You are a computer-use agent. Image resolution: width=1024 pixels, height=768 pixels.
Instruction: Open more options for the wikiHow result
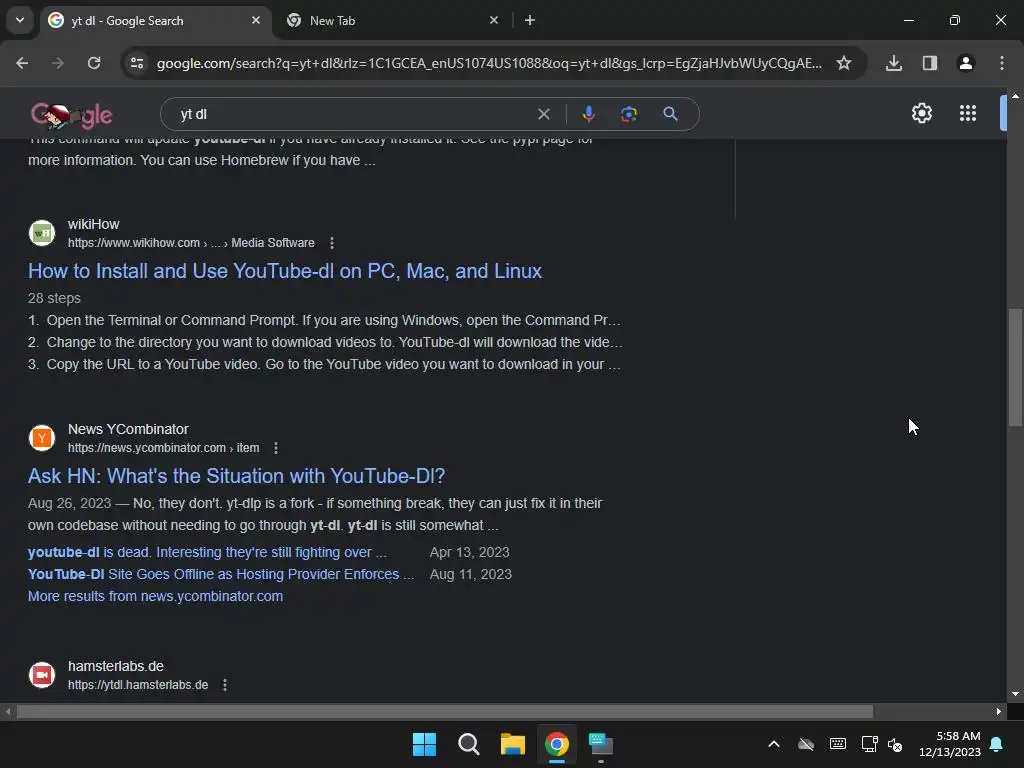332,243
